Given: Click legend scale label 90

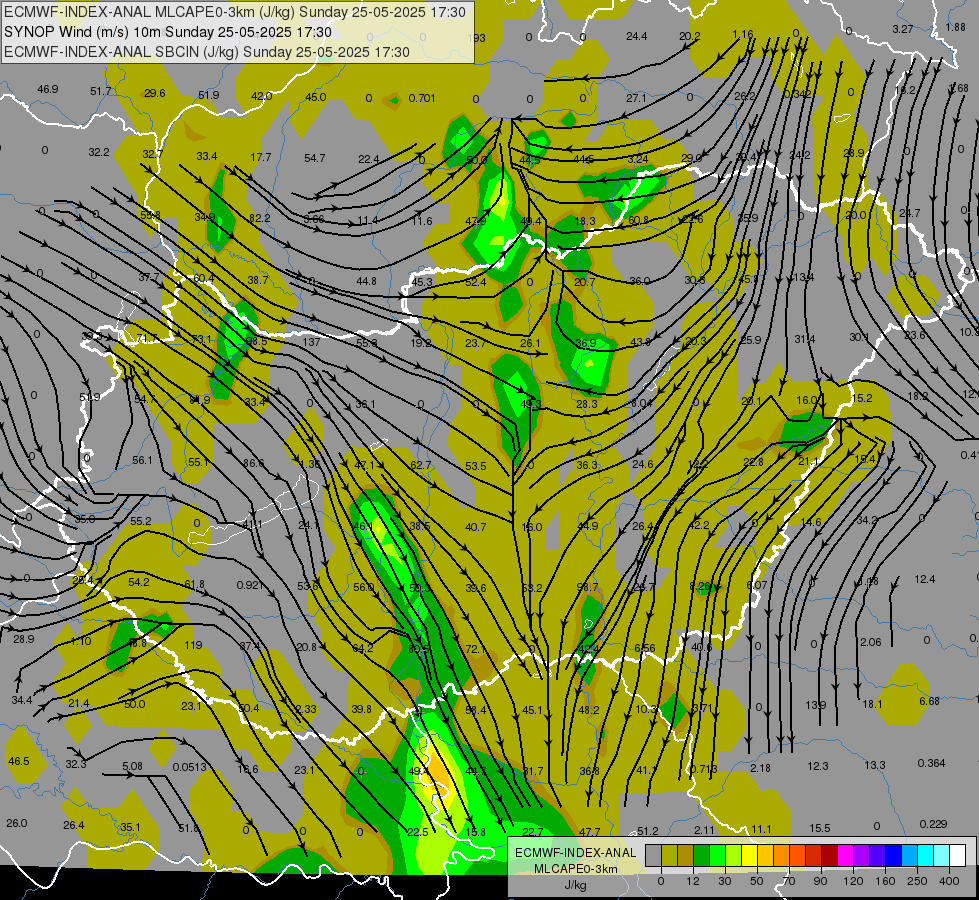Looking at the screenshot, I should click(820, 881).
